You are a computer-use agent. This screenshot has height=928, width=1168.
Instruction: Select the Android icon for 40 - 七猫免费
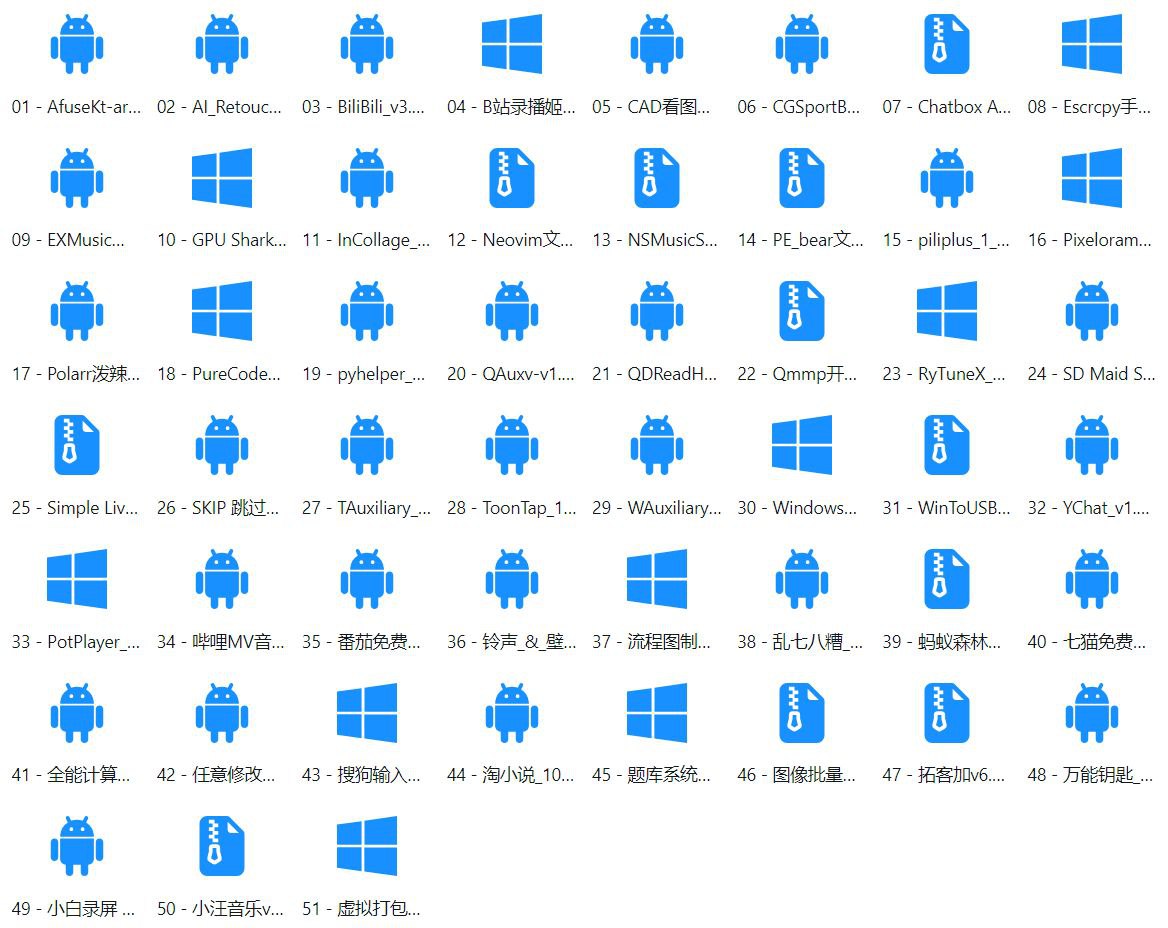1092,579
